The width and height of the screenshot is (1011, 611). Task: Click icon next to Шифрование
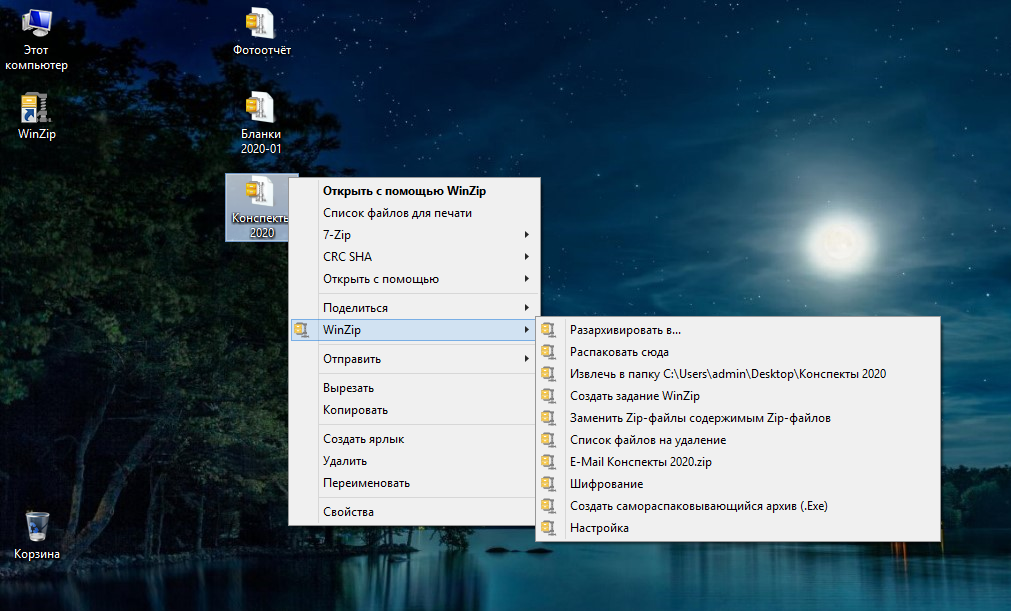click(548, 483)
